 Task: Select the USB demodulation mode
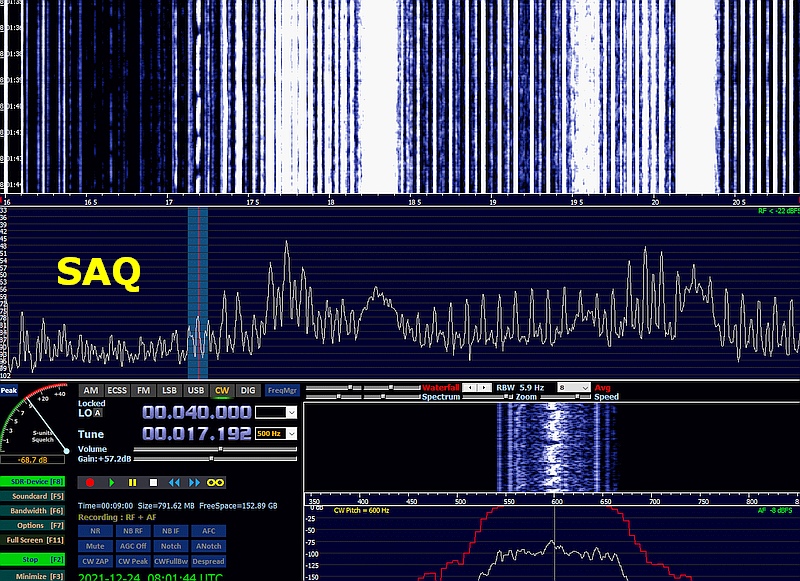pyautogui.click(x=195, y=391)
